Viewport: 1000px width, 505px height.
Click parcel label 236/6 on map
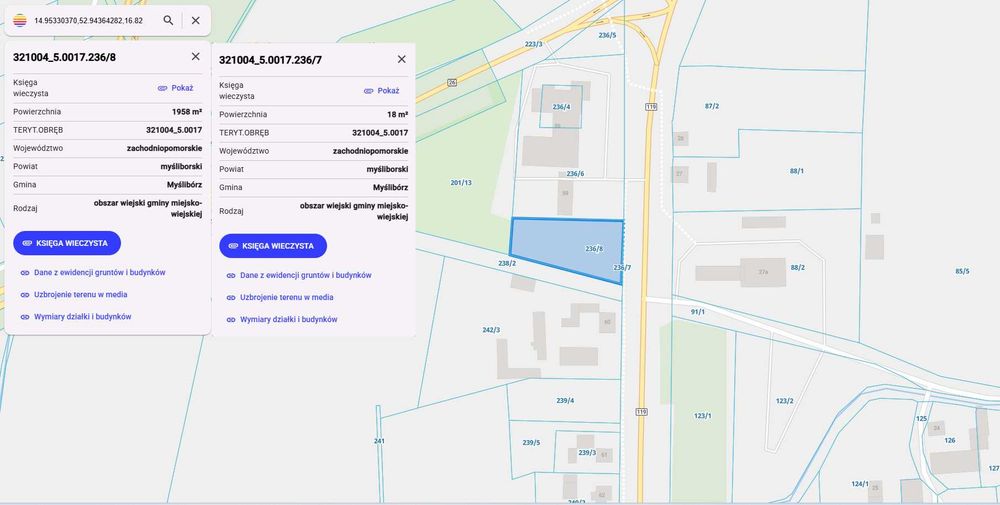575,173
